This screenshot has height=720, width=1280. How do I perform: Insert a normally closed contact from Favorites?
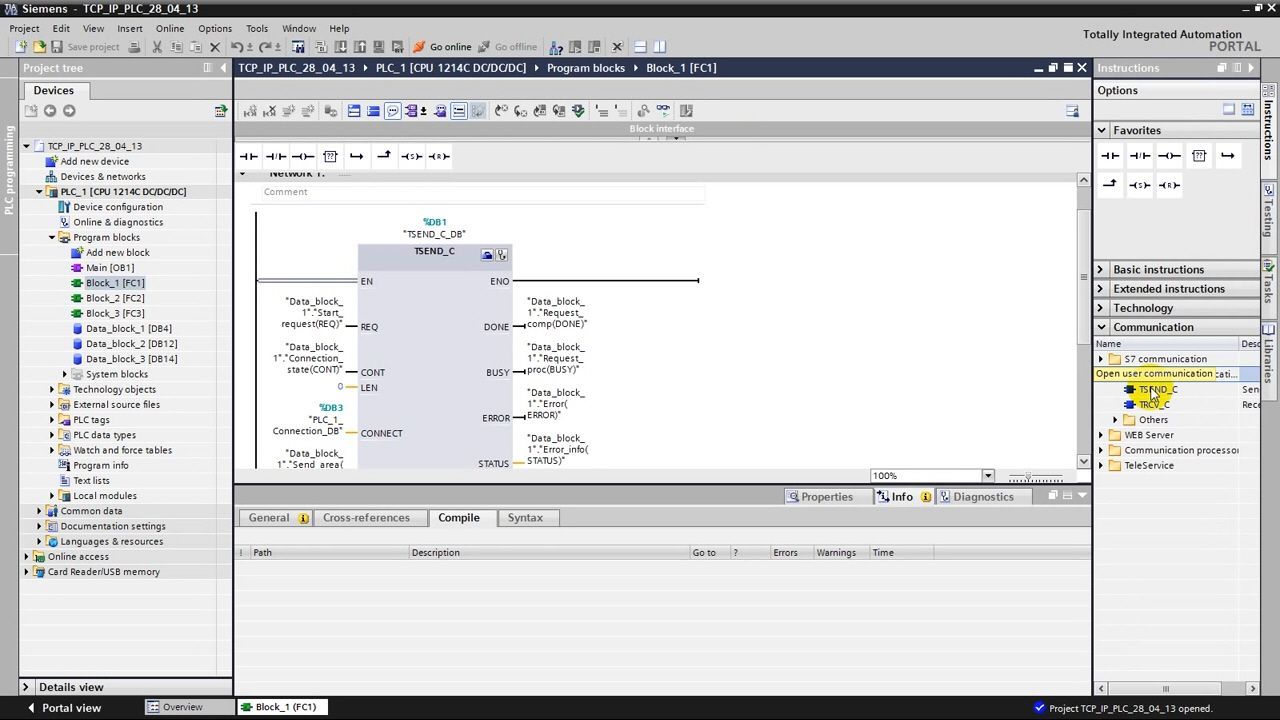coord(1140,155)
